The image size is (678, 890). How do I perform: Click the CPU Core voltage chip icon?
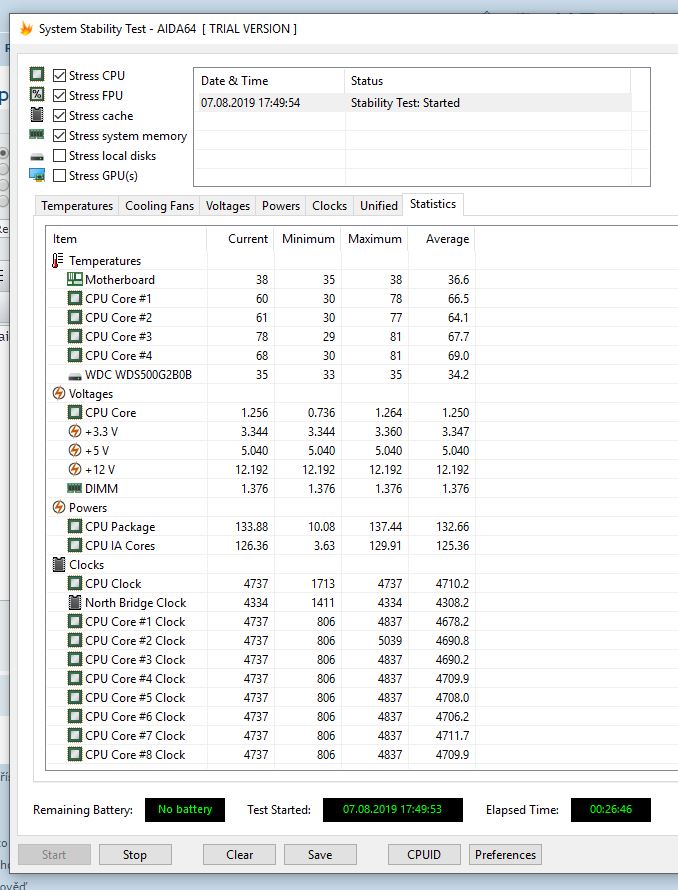tap(74, 412)
